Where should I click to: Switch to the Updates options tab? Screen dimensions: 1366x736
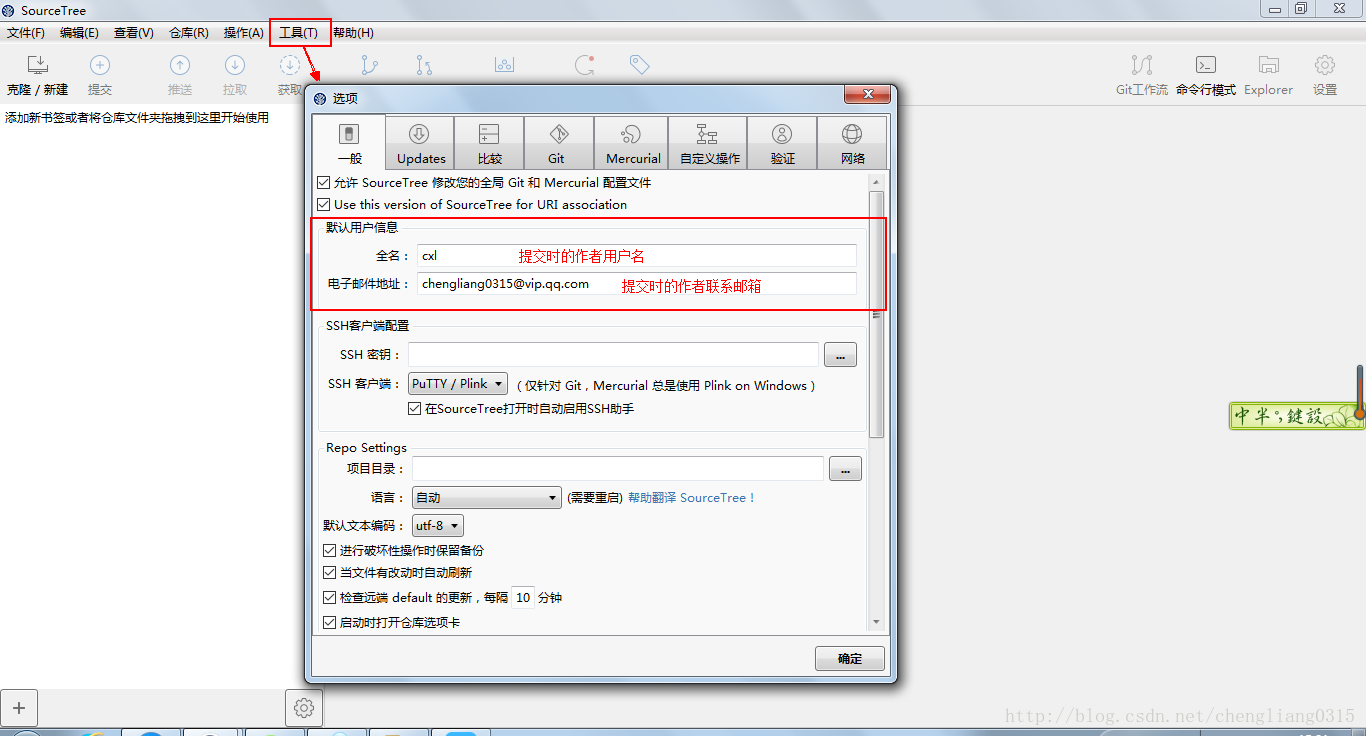(x=420, y=142)
